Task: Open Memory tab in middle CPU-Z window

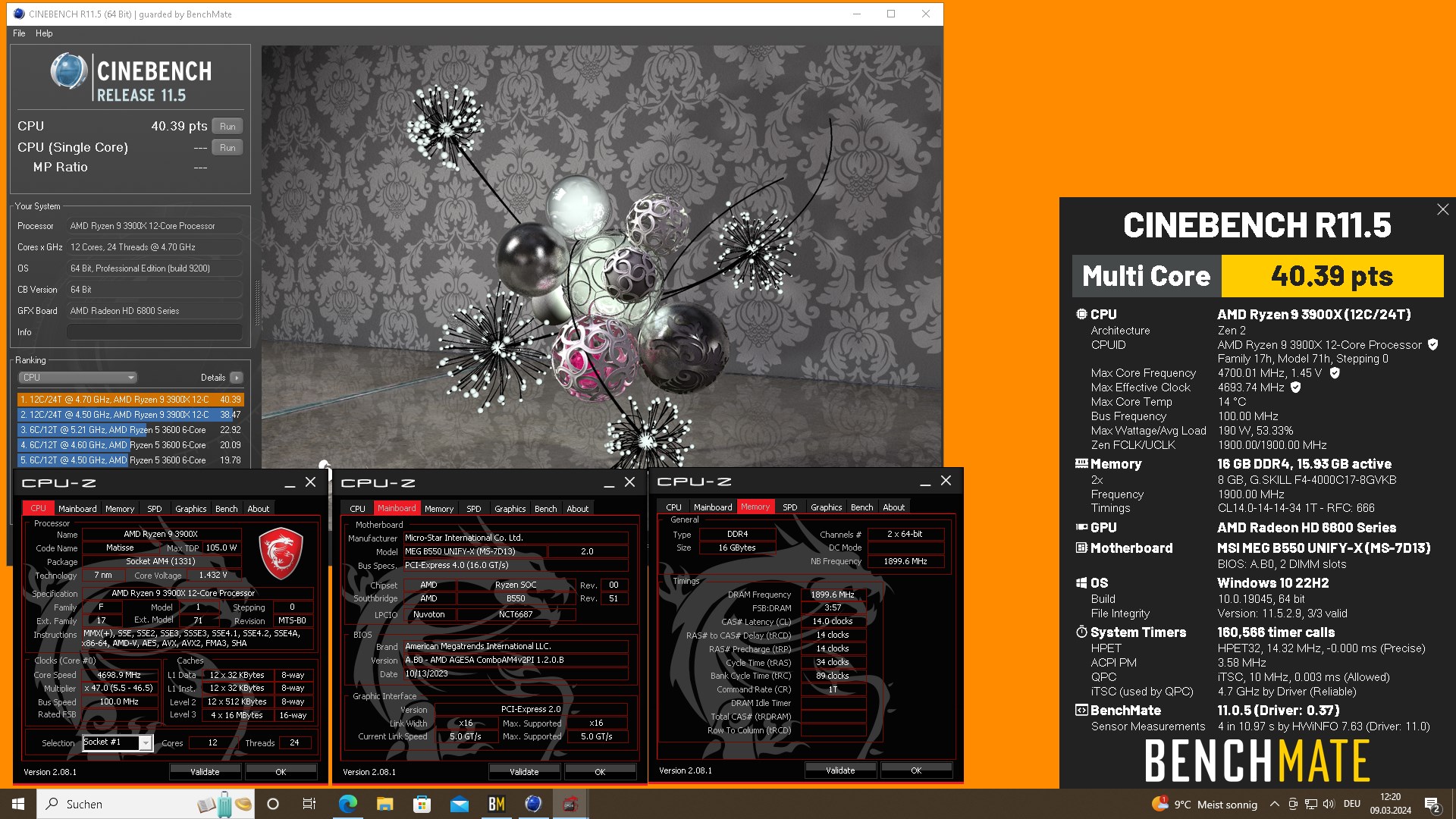Action: pyautogui.click(x=439, y=509)
